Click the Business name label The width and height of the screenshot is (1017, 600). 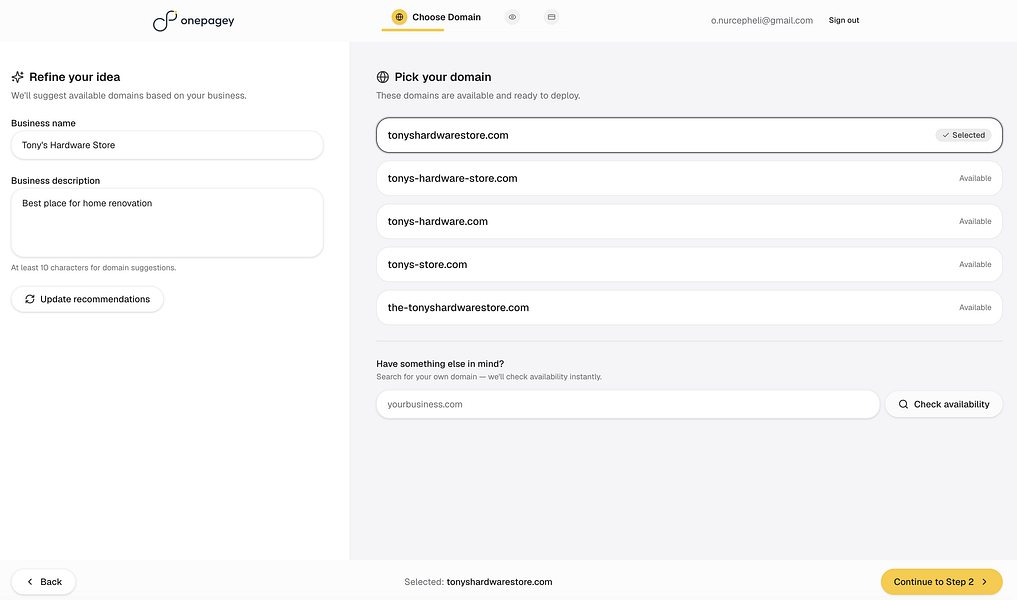[43, 123]
